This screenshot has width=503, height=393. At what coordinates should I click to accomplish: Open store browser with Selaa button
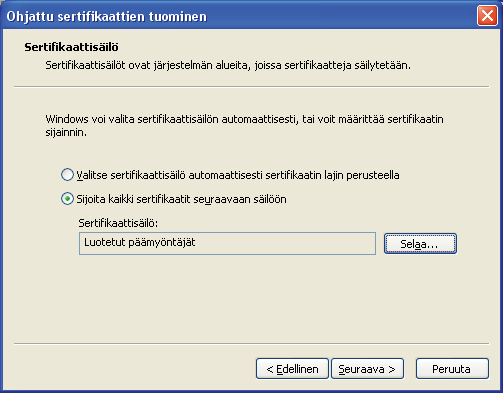420,244
